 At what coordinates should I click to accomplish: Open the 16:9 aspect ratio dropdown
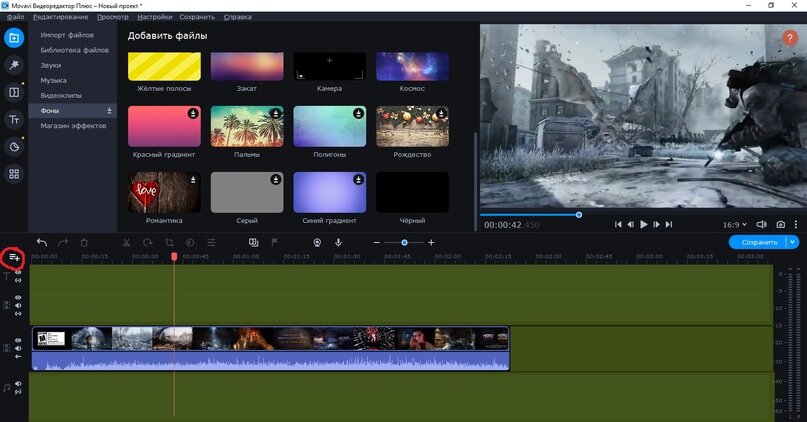click(x=734, y=225)
